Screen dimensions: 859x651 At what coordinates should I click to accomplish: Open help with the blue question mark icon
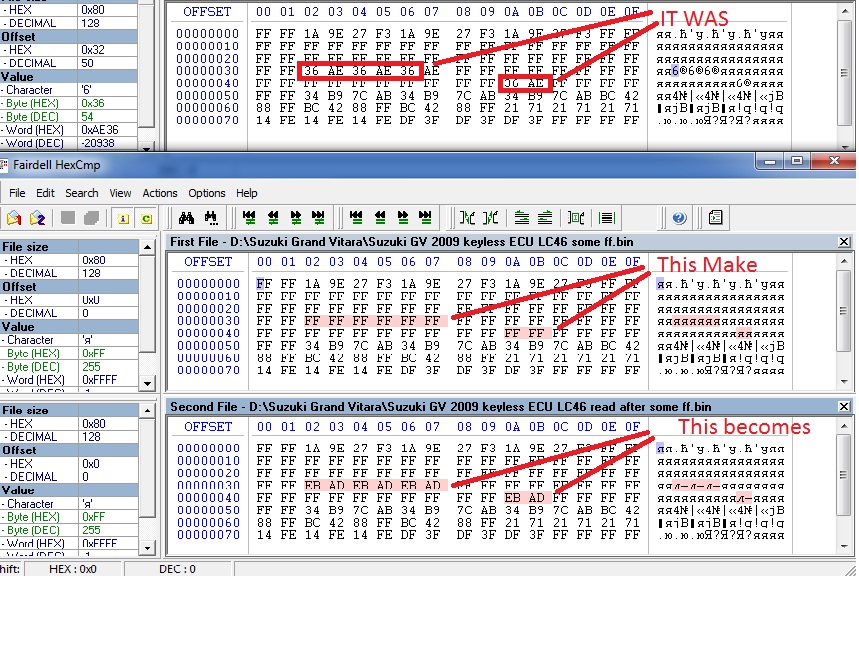click(x=679, y=218)
